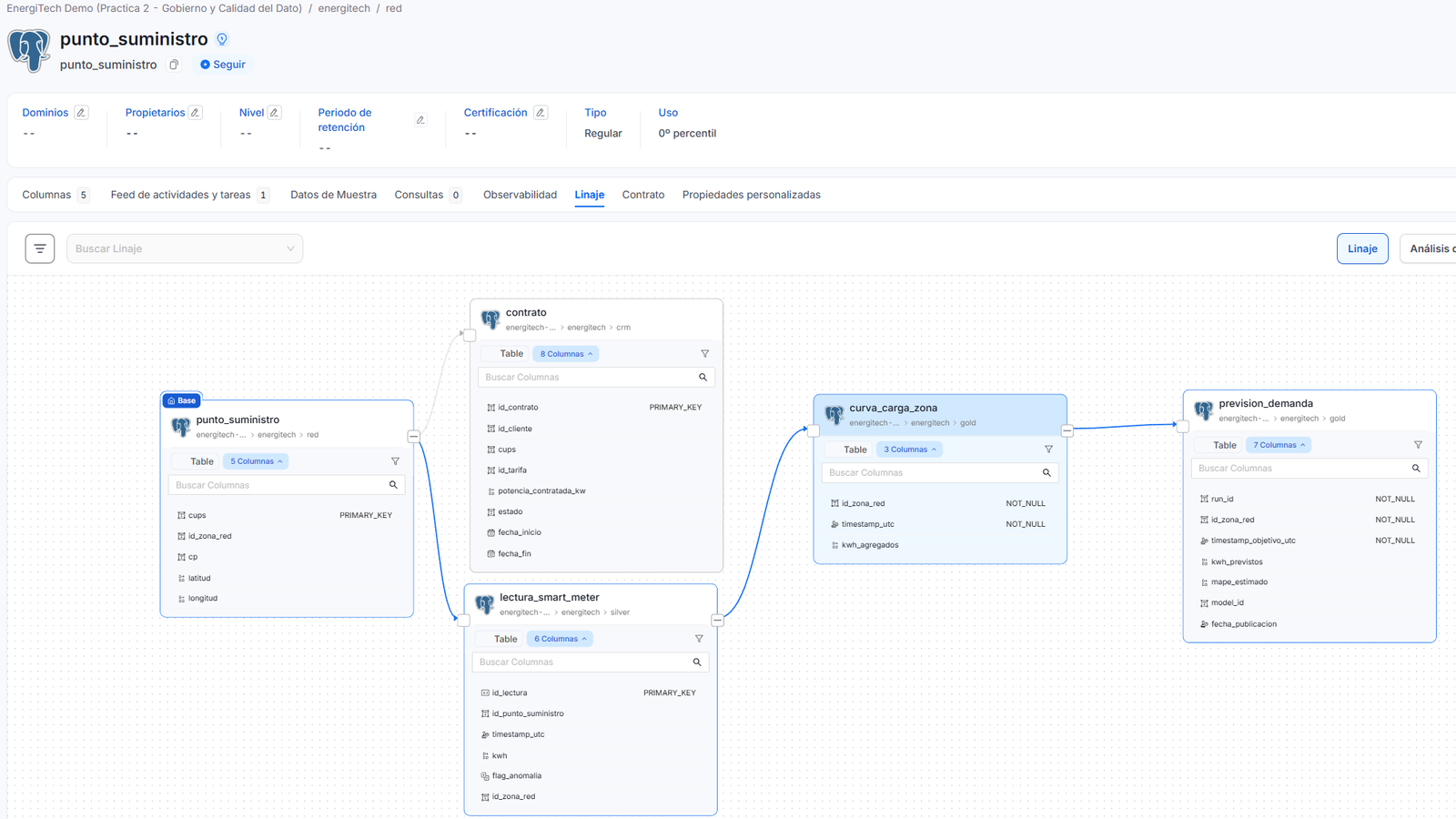Filter columns in lectura_smart_meter node
Viewport: 1456px width, 819px height.
[699, 639]
